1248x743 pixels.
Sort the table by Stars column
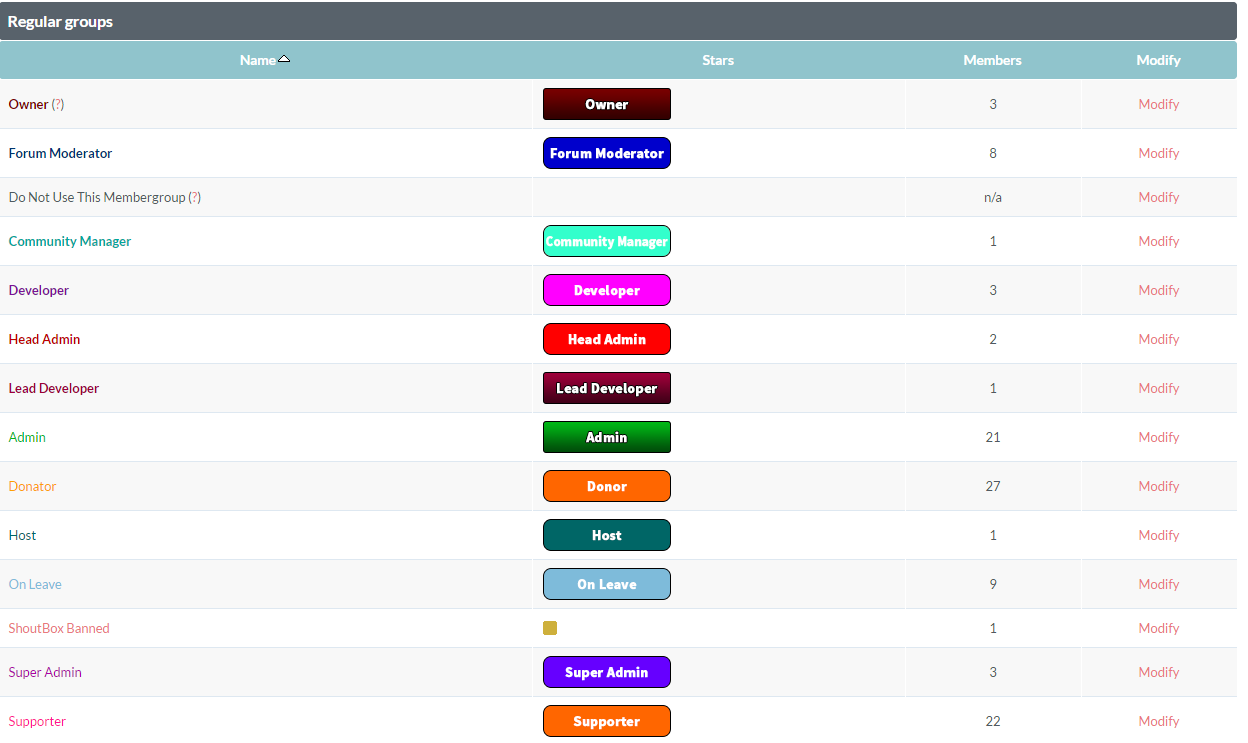[x=717, y=60]
